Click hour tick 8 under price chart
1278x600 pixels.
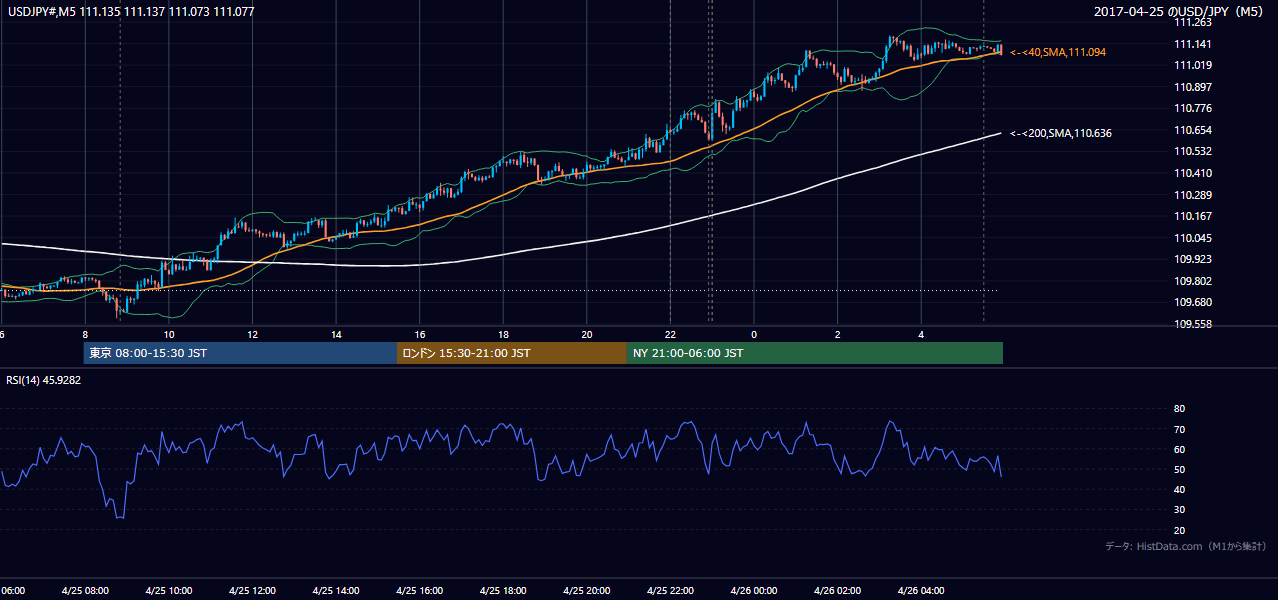pos(85,334)
